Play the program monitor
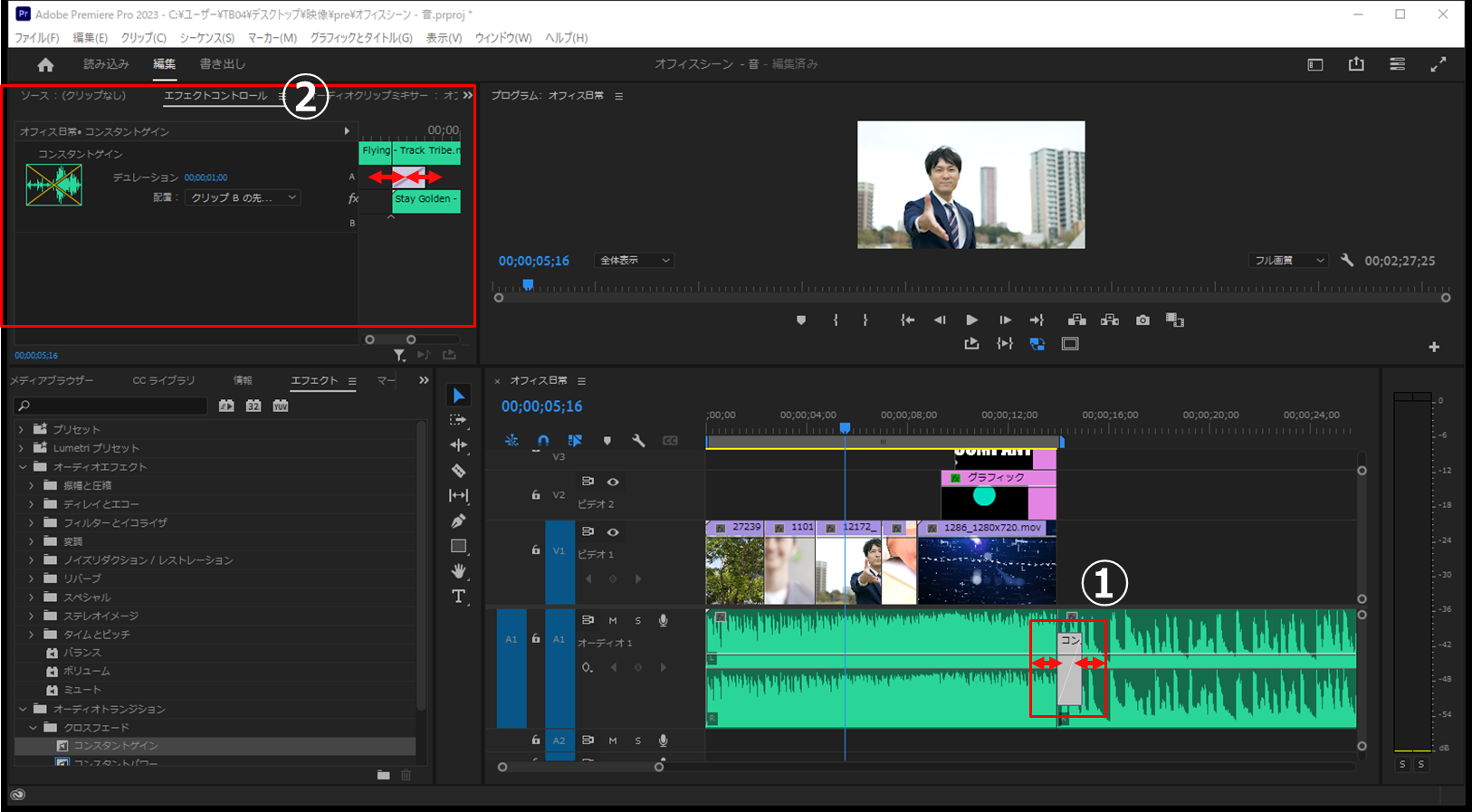Screen dimensions: 1472x812 [x=971, y=320]
